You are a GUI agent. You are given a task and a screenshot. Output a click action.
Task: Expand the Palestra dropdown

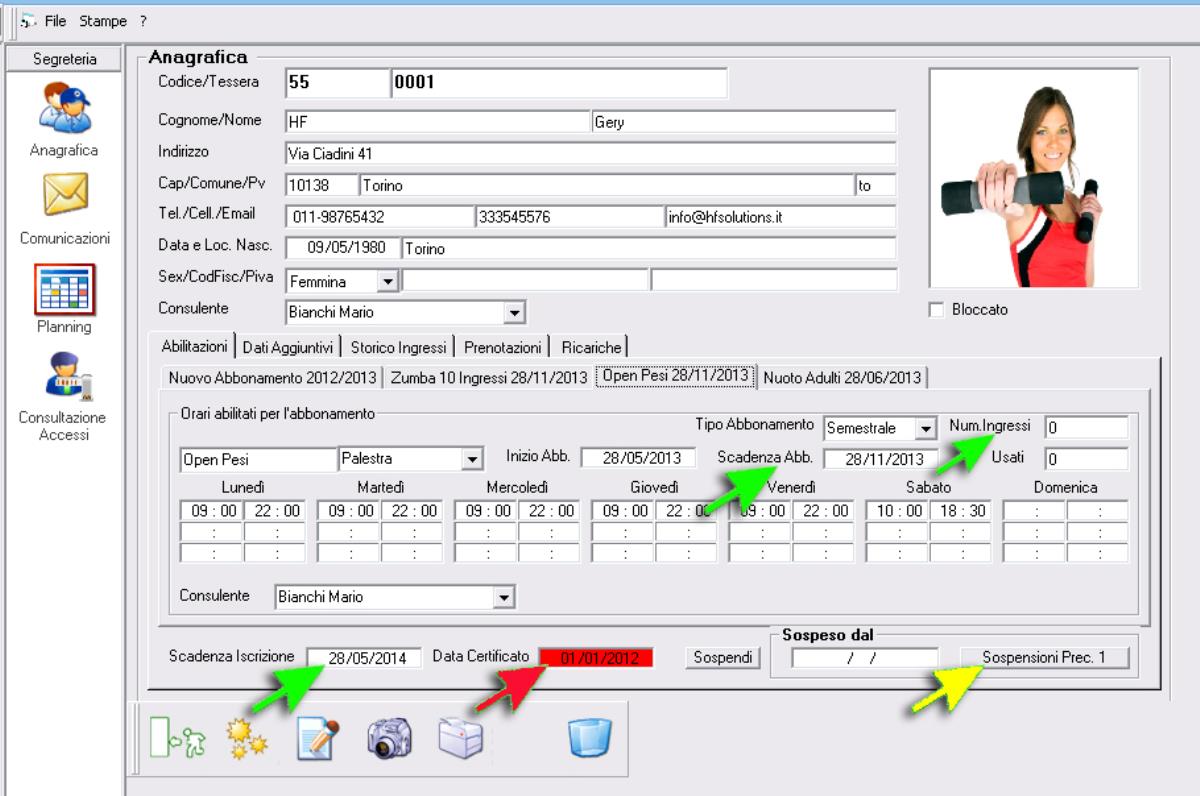(x=472, y=459)
